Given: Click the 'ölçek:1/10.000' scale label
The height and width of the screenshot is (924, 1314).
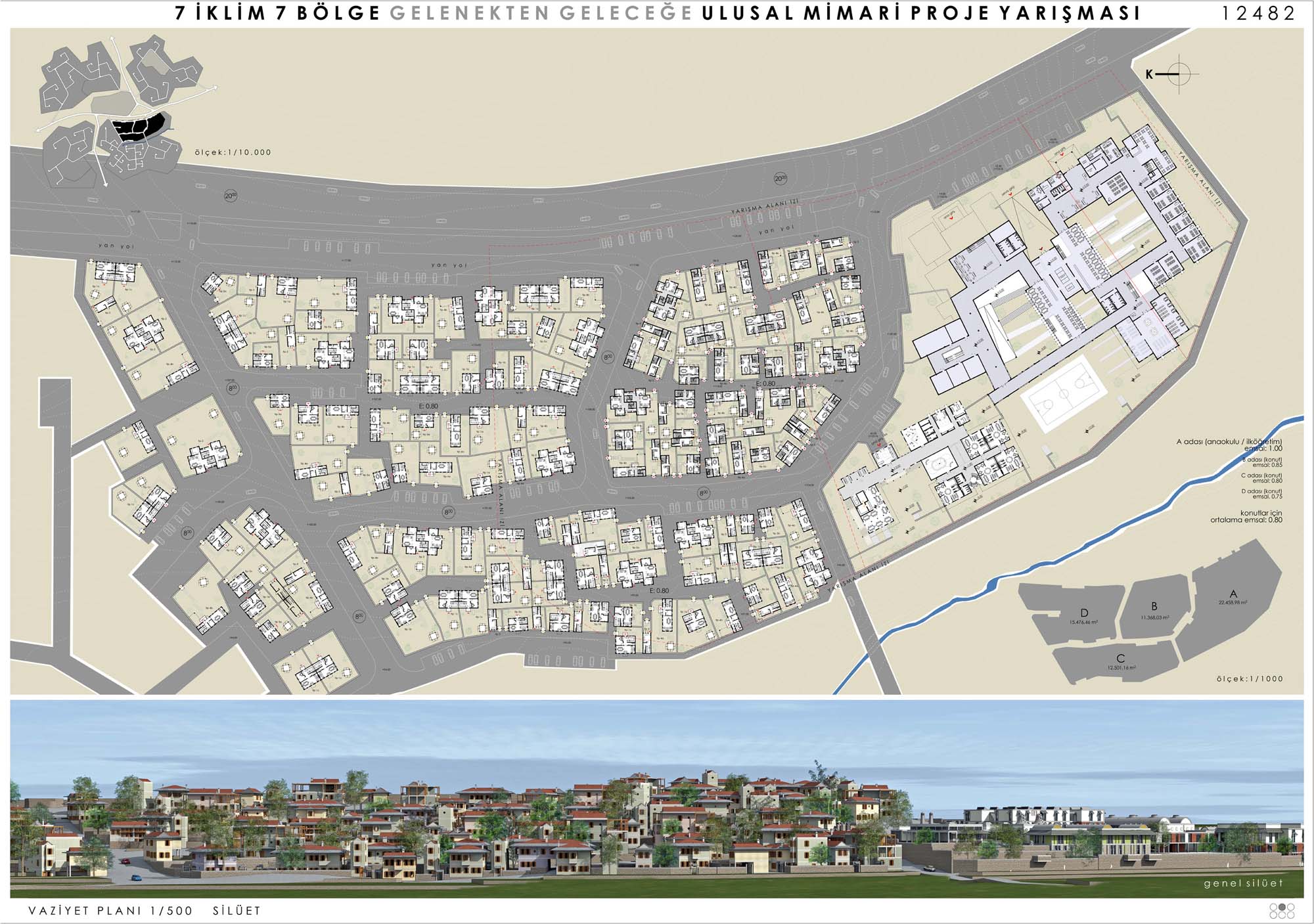Looking at the screenshot, I should (233, 152).
